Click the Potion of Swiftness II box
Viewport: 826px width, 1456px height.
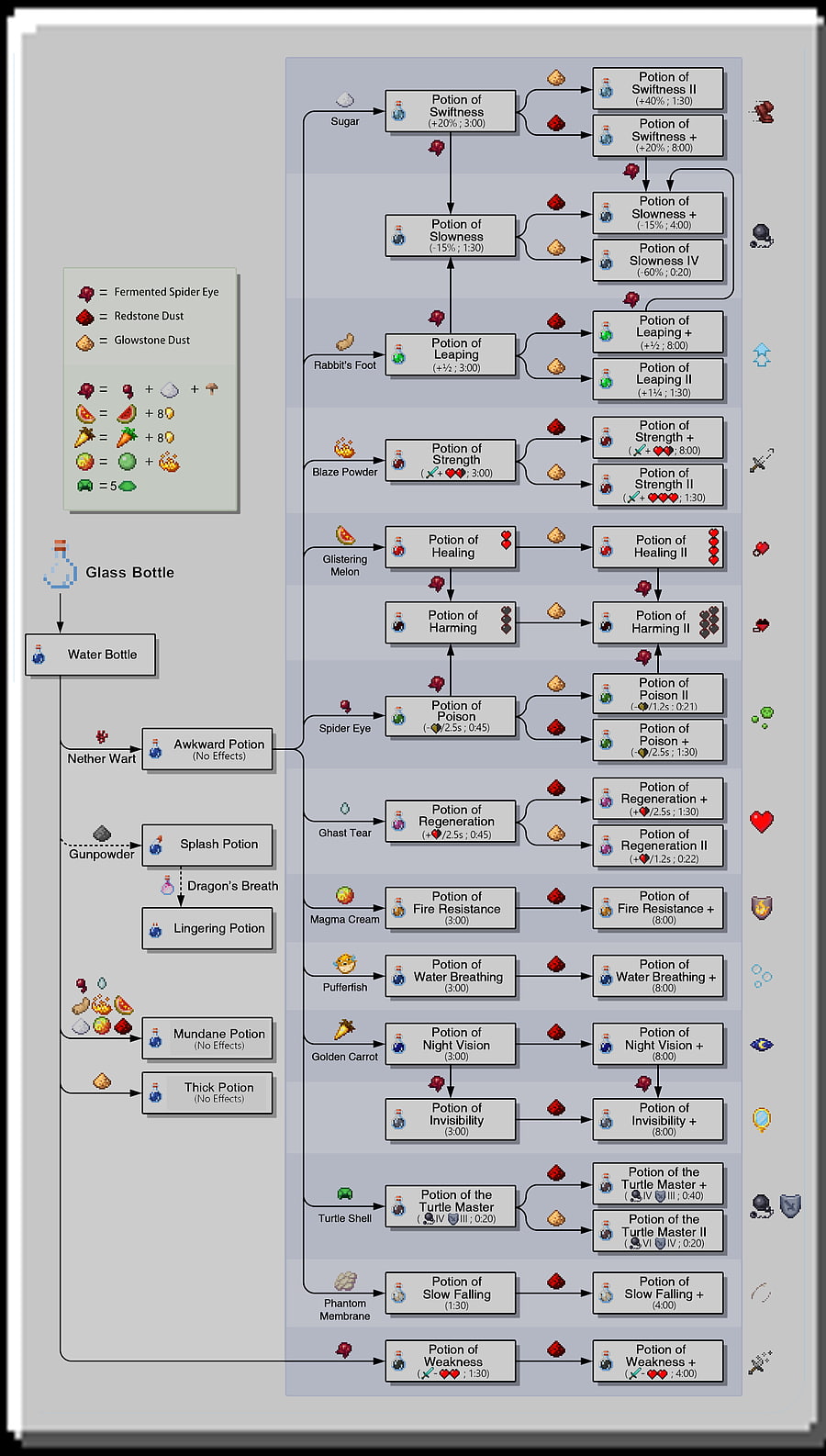(x=658, y=89)
